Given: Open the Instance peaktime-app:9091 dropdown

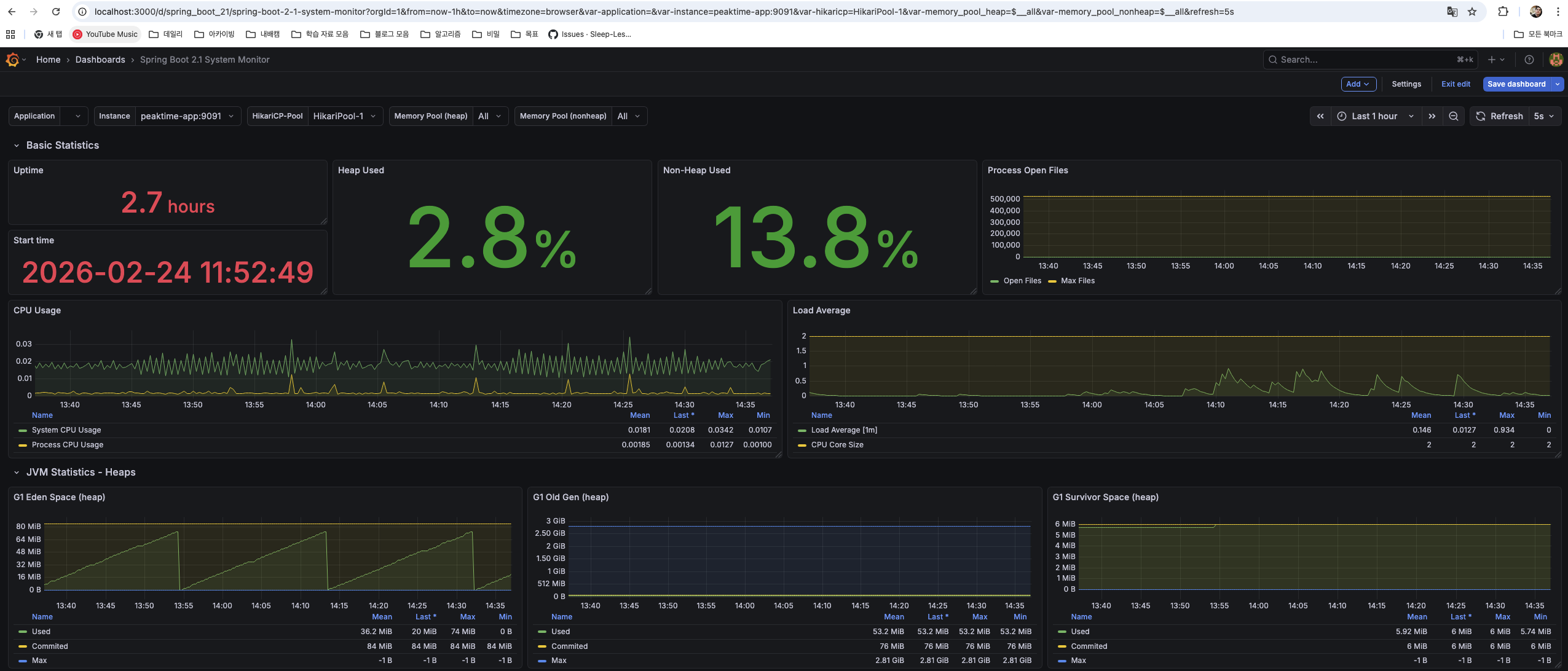Looking at the screenshot, I should 187,116.
